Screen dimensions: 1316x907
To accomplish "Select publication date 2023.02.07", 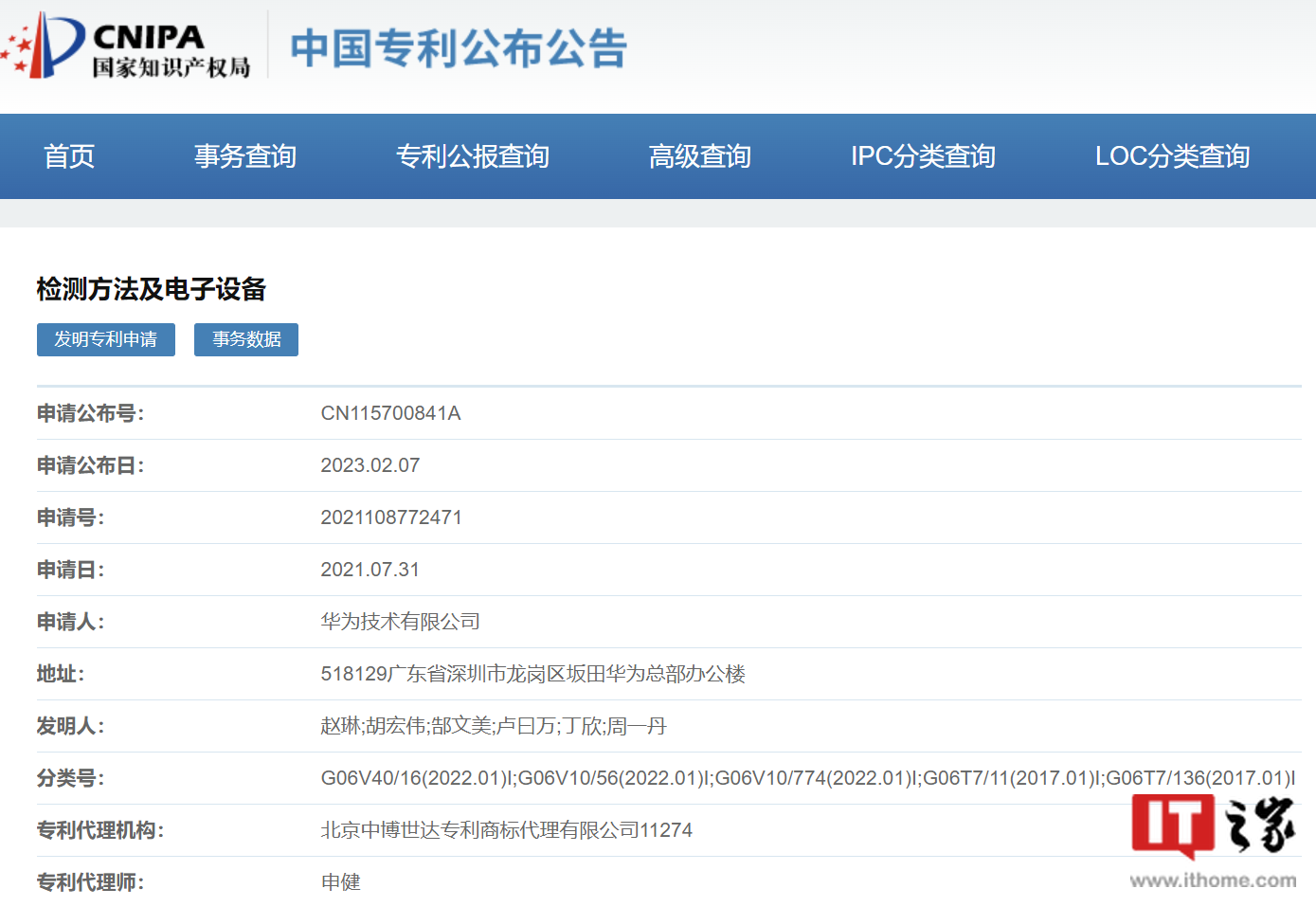I will coord(370,465).
